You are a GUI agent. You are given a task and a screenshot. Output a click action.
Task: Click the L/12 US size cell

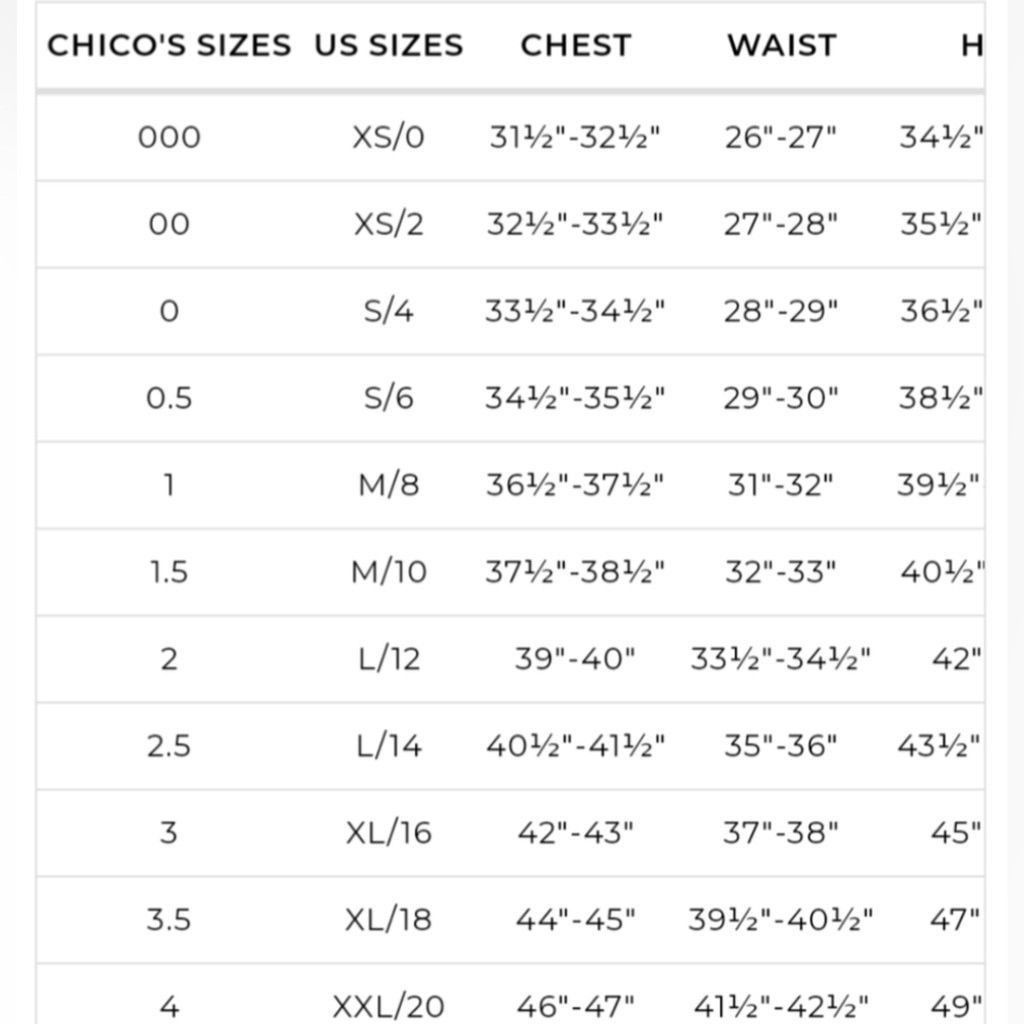click(x=389, y=659)
